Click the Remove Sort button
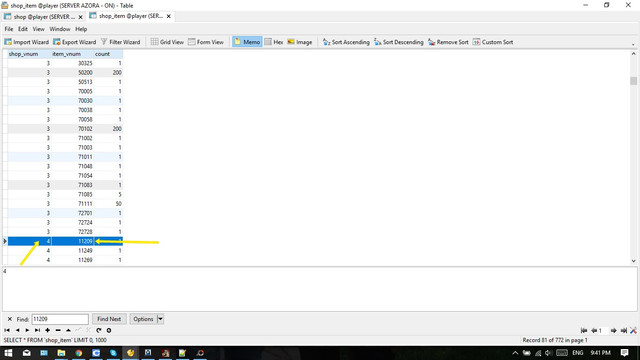The image size is (640, 360). point(448,42)
